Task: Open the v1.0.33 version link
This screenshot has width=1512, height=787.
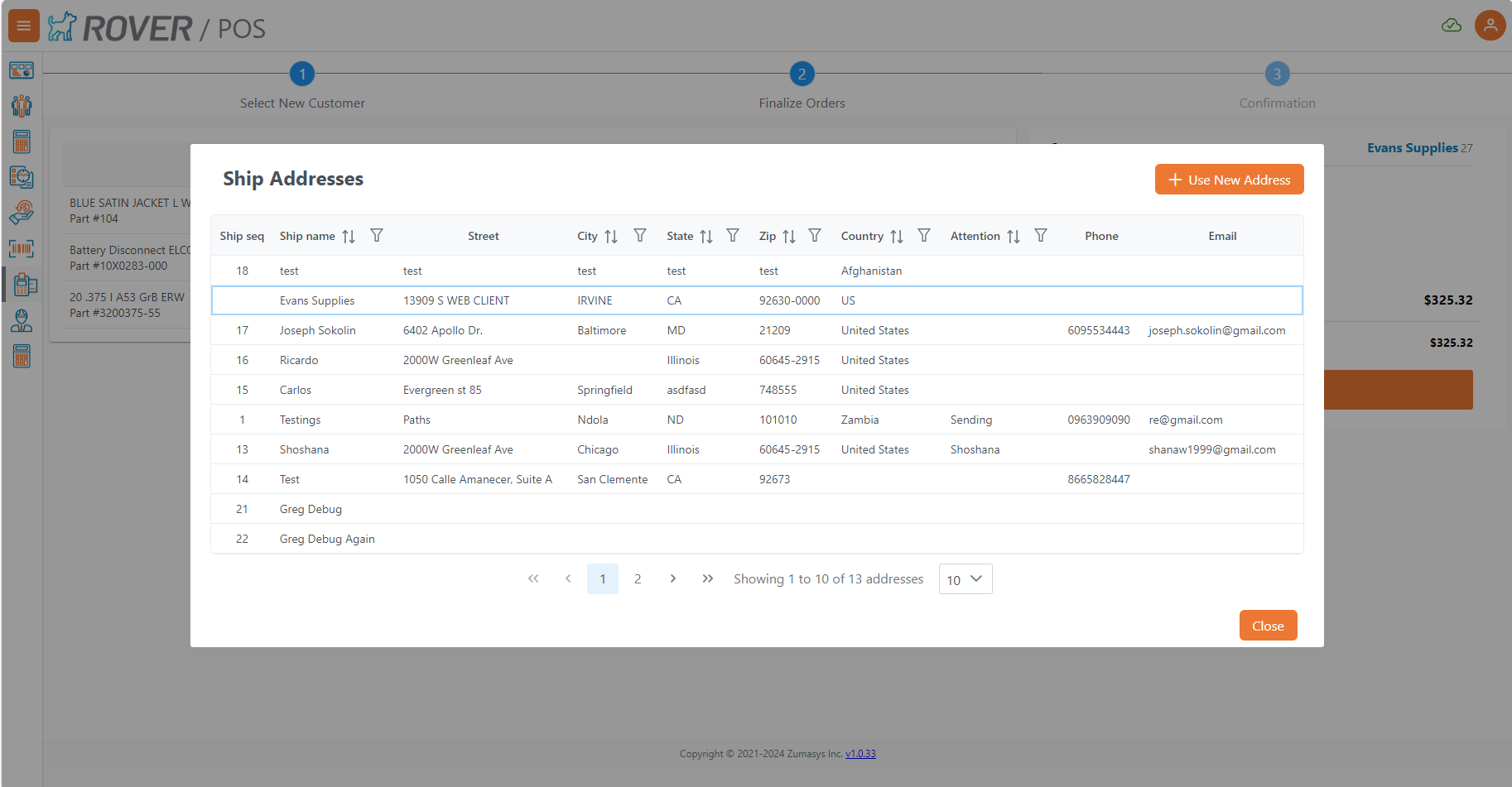Action: [x=860, y=754]
